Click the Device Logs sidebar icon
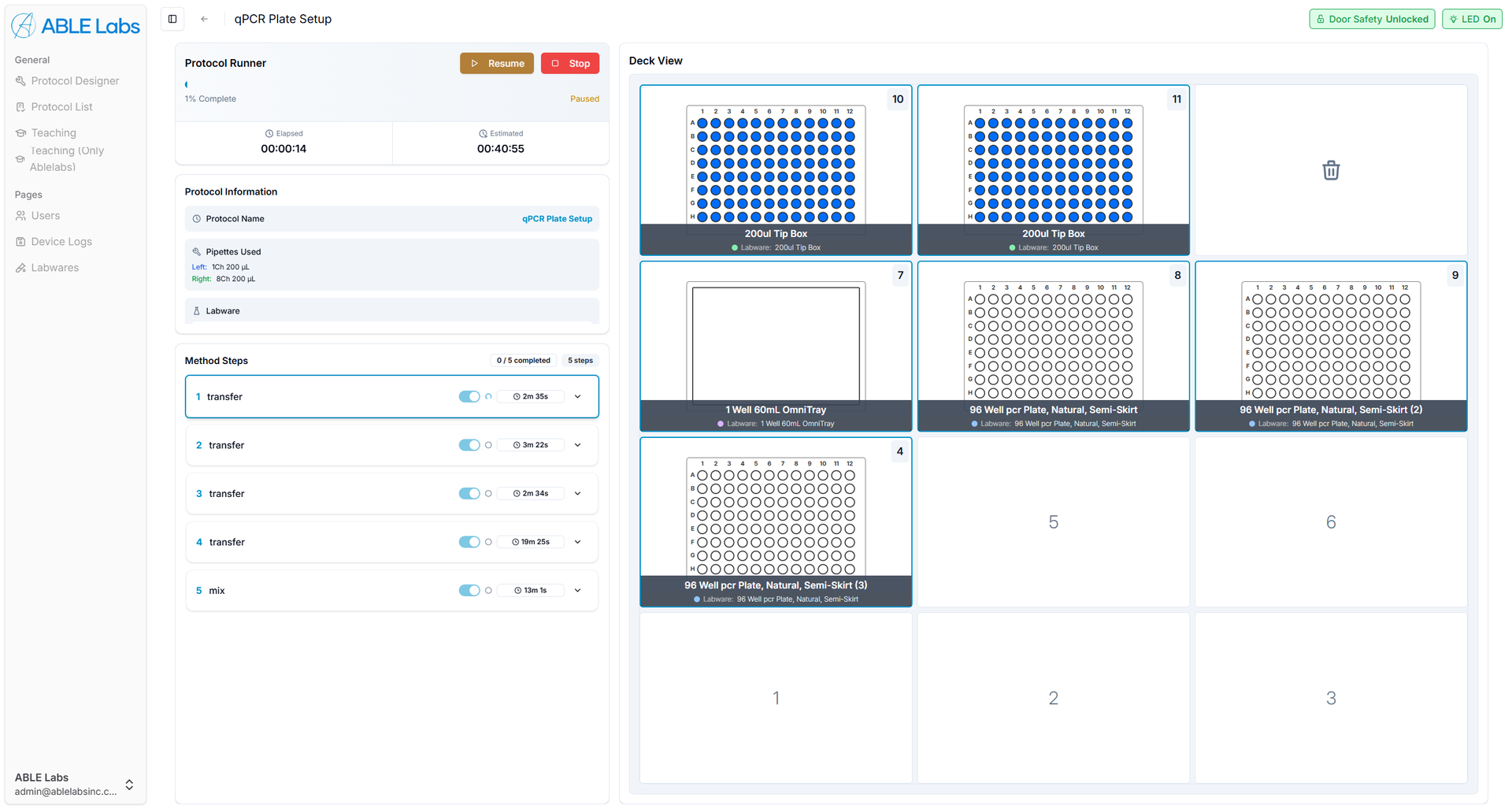The width and height of the screenshot is (1512, 809). 20,241
